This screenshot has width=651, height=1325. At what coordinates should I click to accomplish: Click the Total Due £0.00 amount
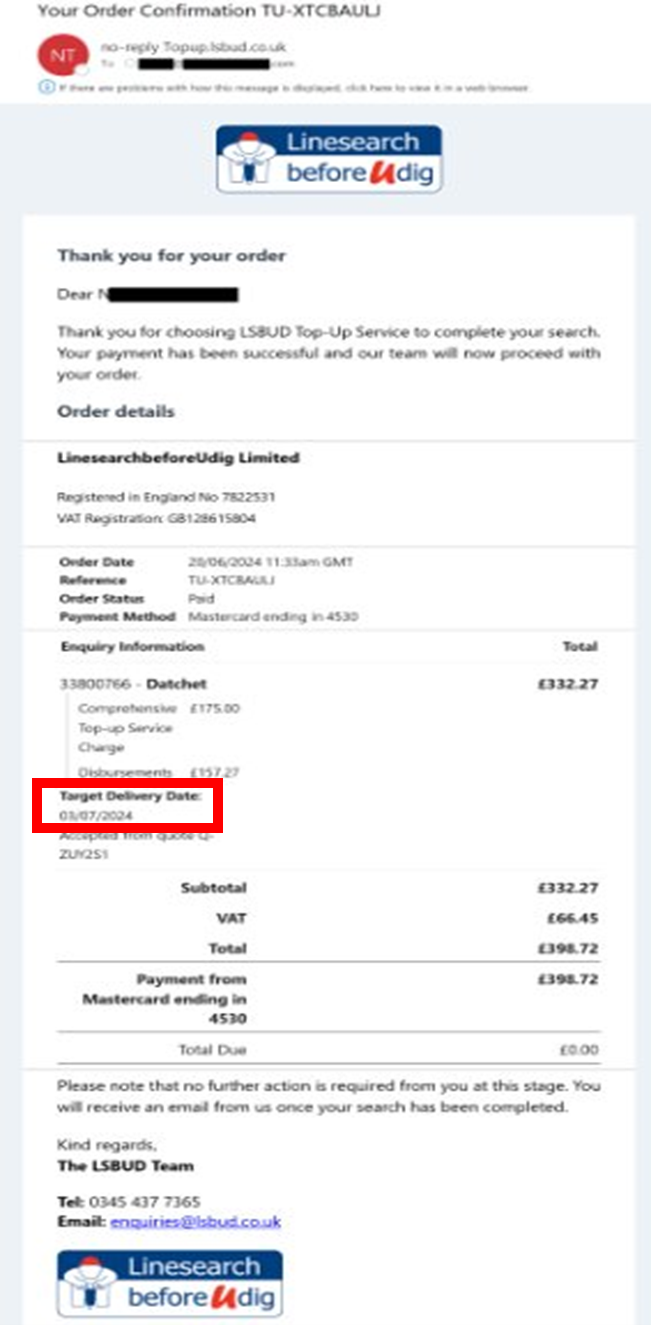[x=579, y=1050]
